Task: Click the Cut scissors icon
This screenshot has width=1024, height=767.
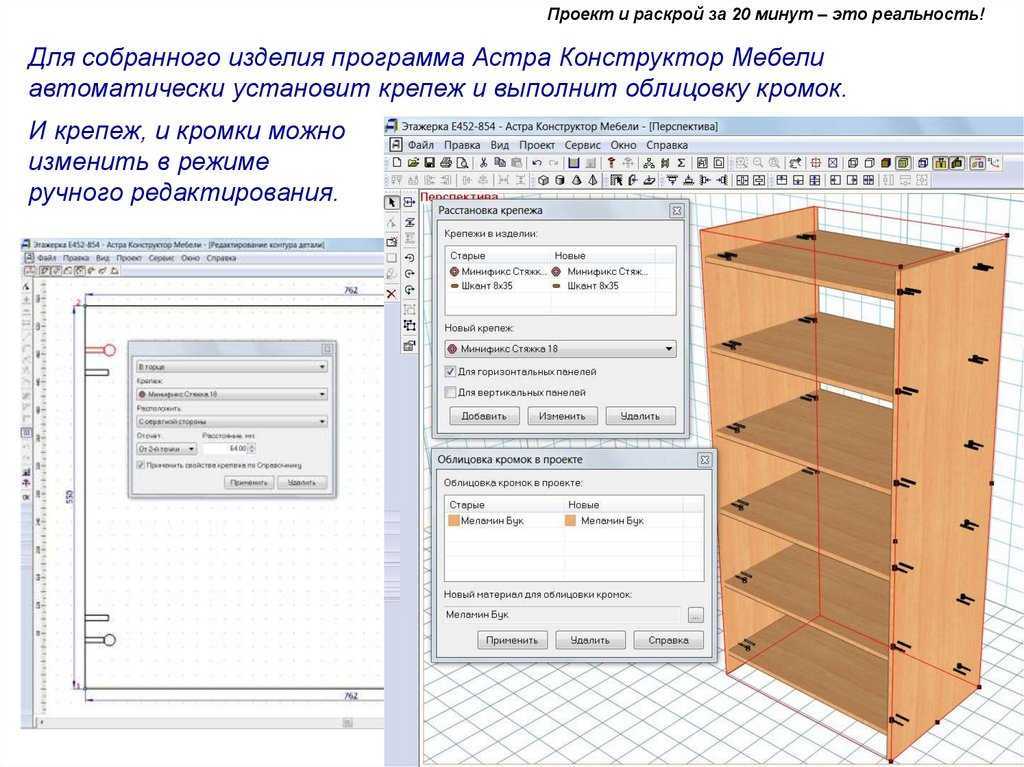Action: pyautogui.click(x=483, y=163)
